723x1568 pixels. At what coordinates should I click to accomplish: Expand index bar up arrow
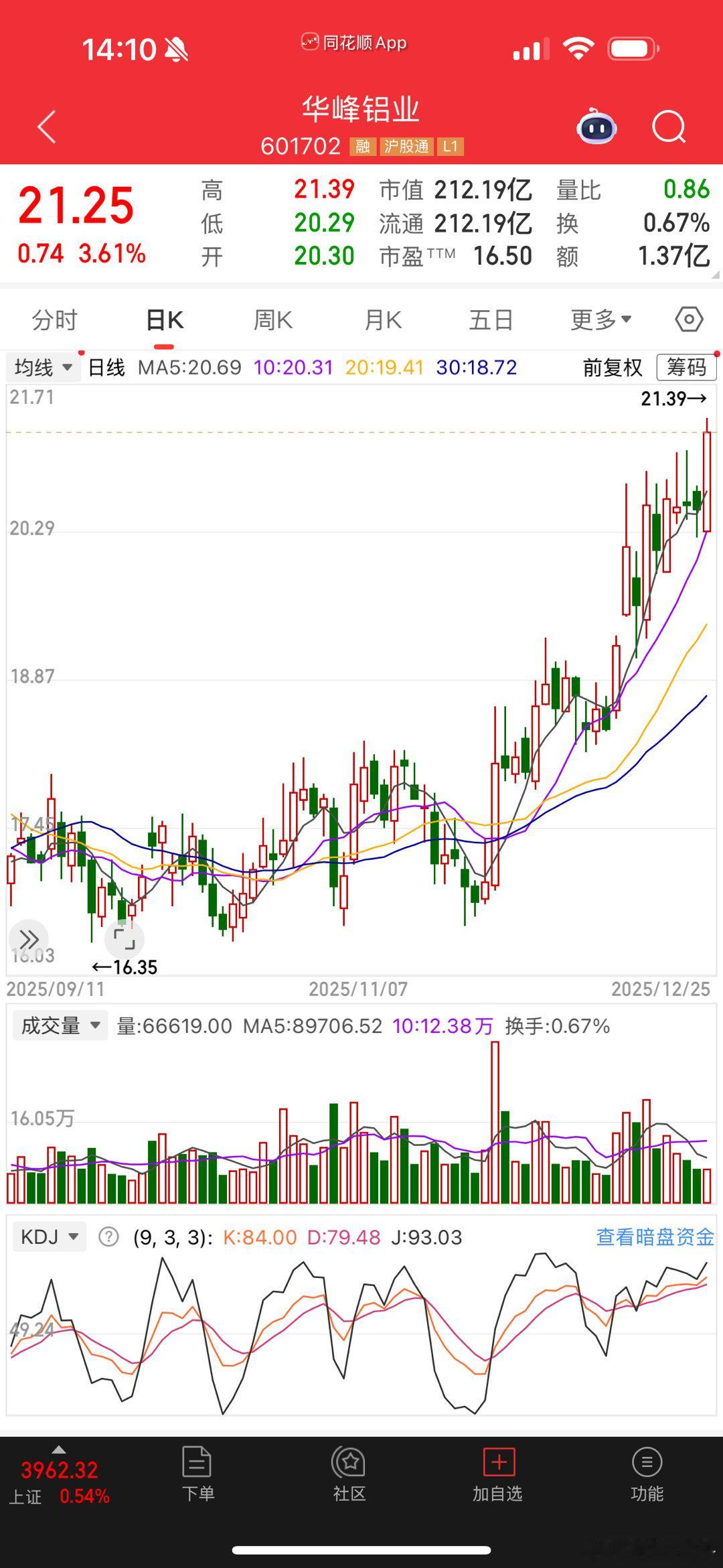(x=58, y=1449)
